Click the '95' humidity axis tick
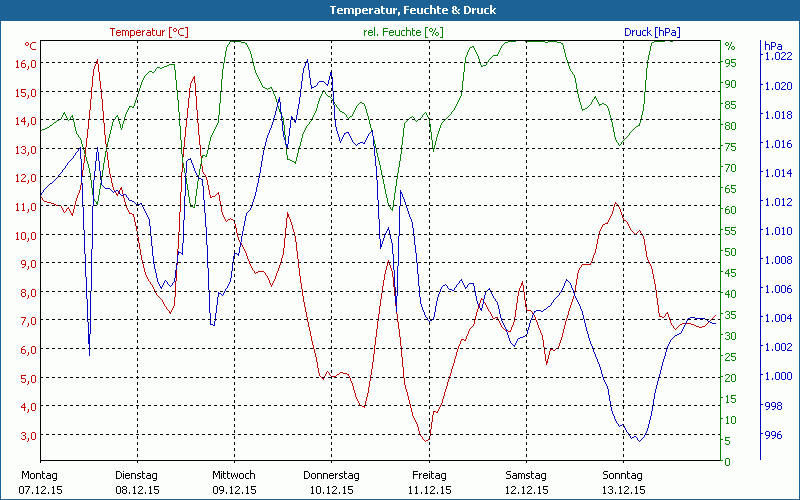Screen dimensions: 800x500 [x=731, y=63]
